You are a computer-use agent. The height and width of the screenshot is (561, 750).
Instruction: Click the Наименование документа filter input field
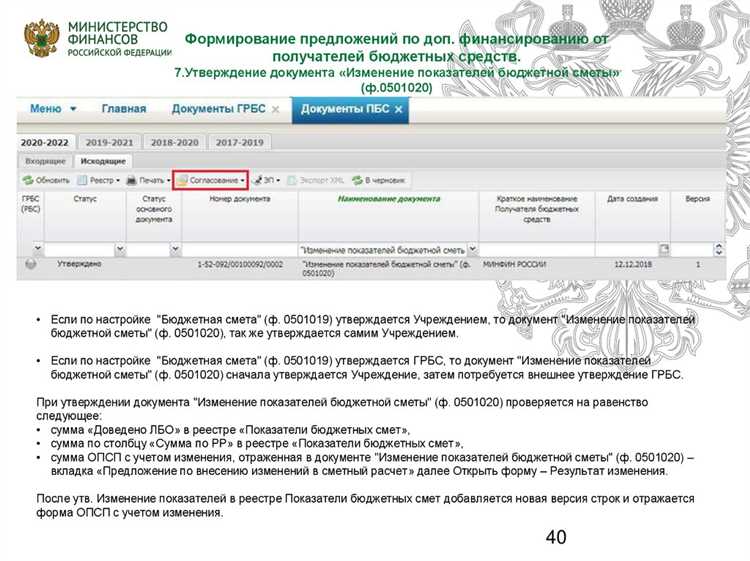pos(382,249)
